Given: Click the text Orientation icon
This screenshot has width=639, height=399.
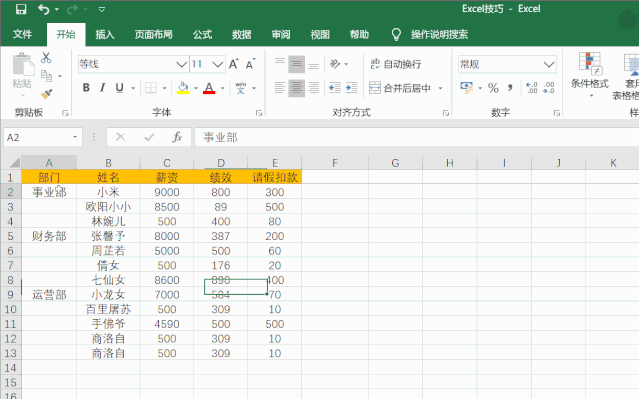Looking at the screenshot, I should point(335,64).
